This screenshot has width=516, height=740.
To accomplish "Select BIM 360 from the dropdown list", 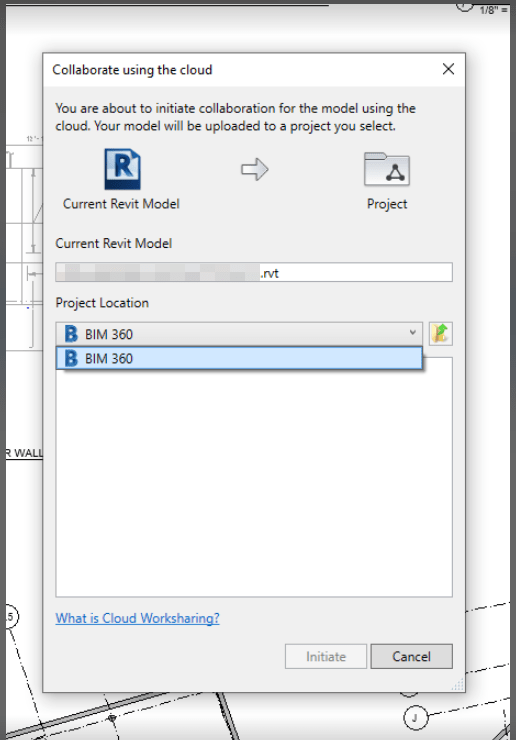I will (x=239, y=358).
